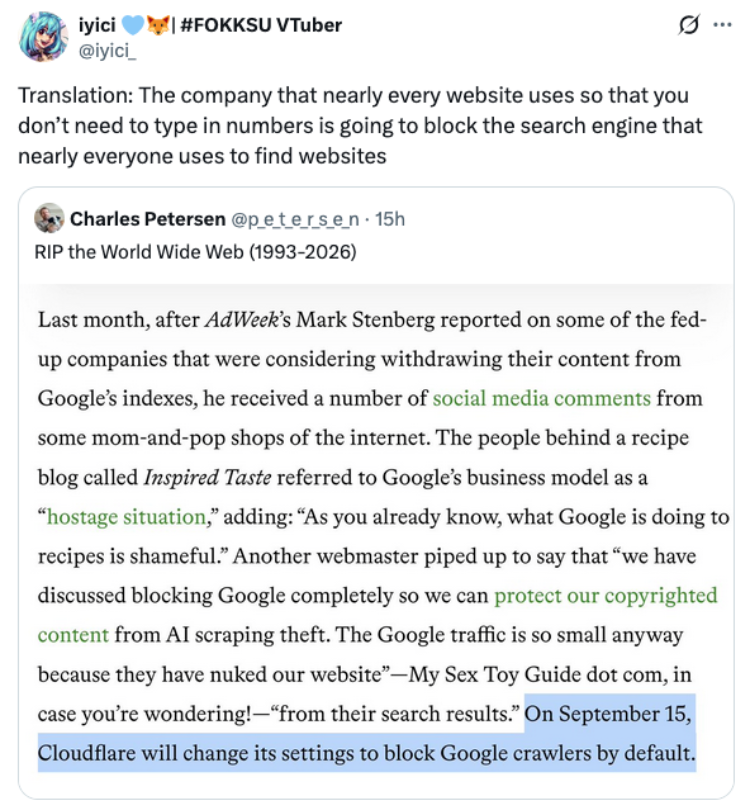750x810 pixels.
Task: Click the #FOKKSU VTuber name text
Action: (x=261, y=25)
